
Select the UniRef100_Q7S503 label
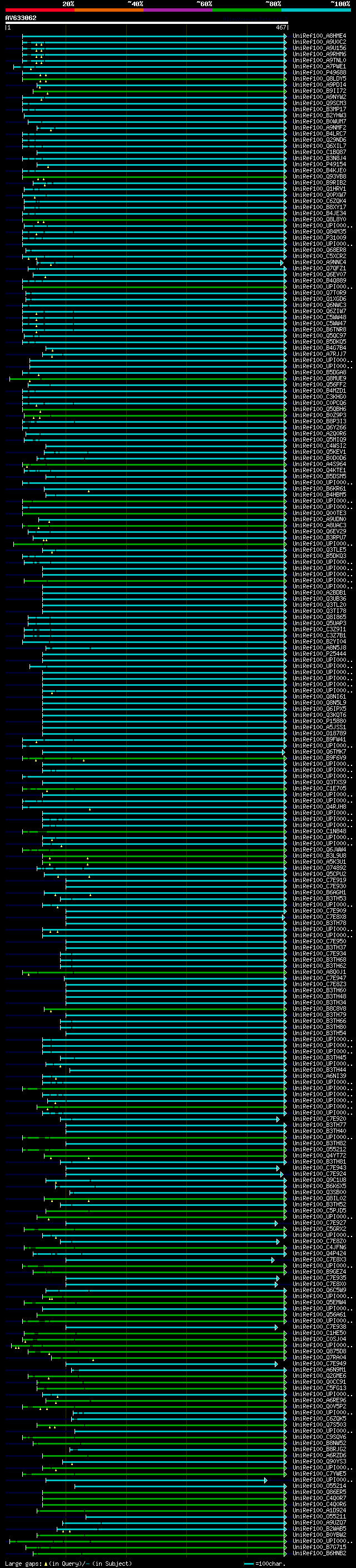coord(319,1424)
